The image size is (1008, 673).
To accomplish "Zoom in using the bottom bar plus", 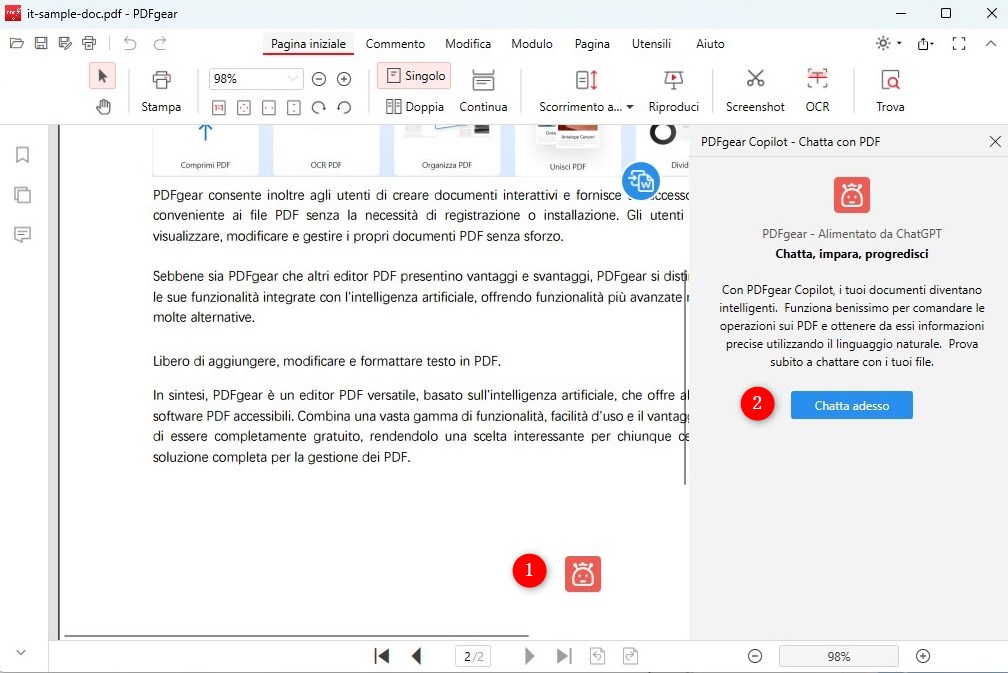I will [922, 656].
